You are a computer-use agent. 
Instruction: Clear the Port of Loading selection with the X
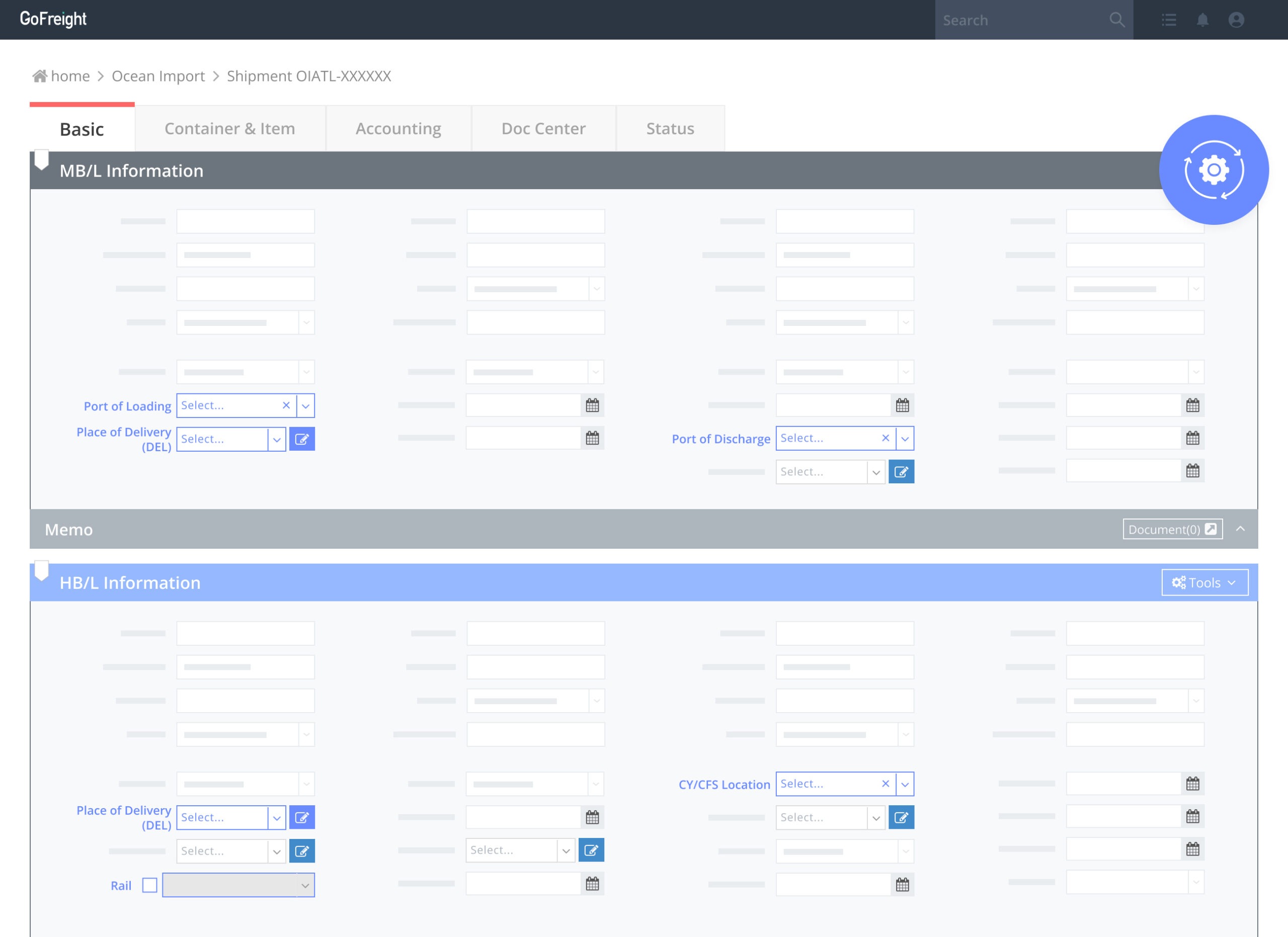tap(286, 405)
